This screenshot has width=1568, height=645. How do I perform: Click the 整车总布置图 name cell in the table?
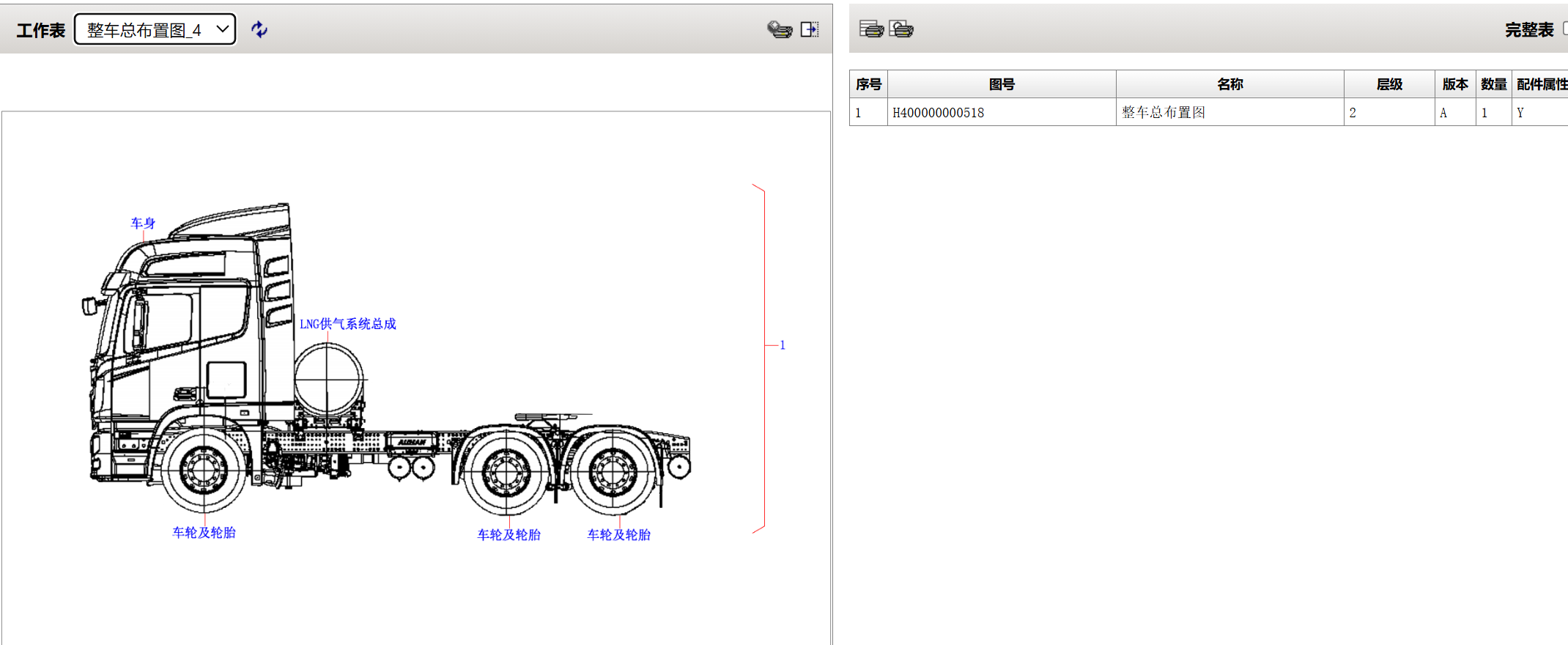pos(1164,113)
